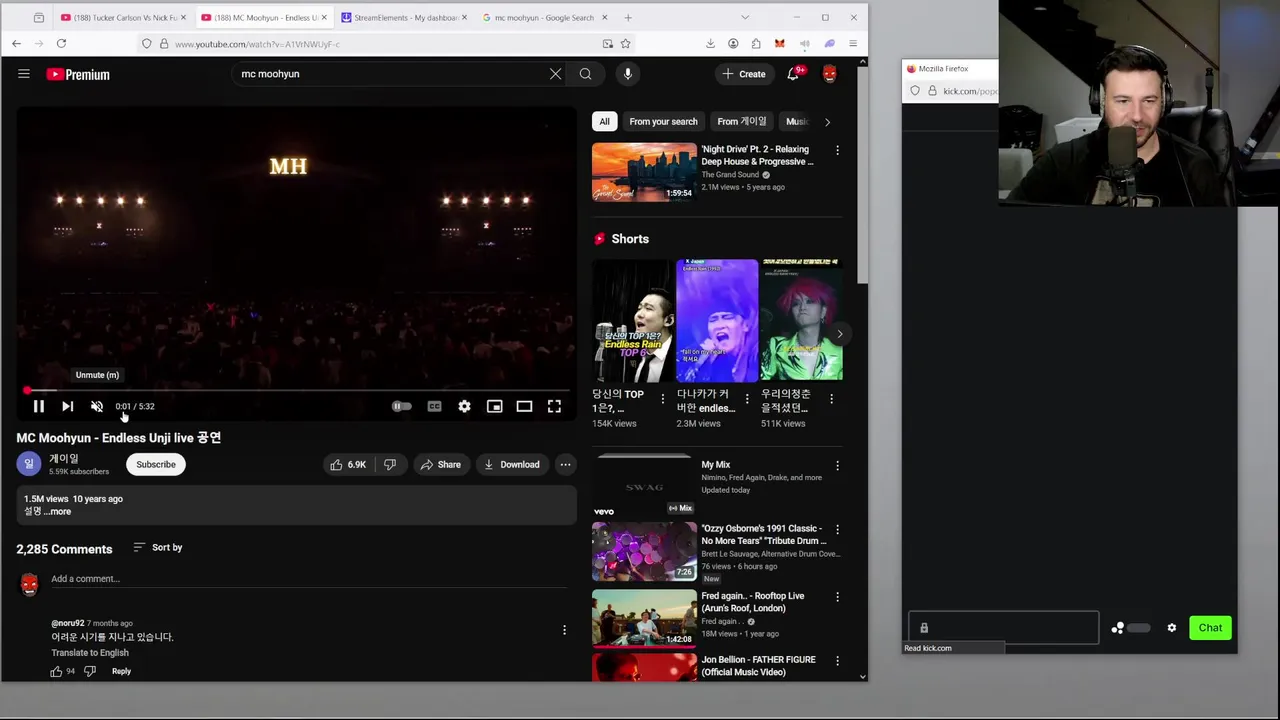Open options for the 154K views short
The height and width of the screenshot is (720, 1280).
click(x=662, y=398)
